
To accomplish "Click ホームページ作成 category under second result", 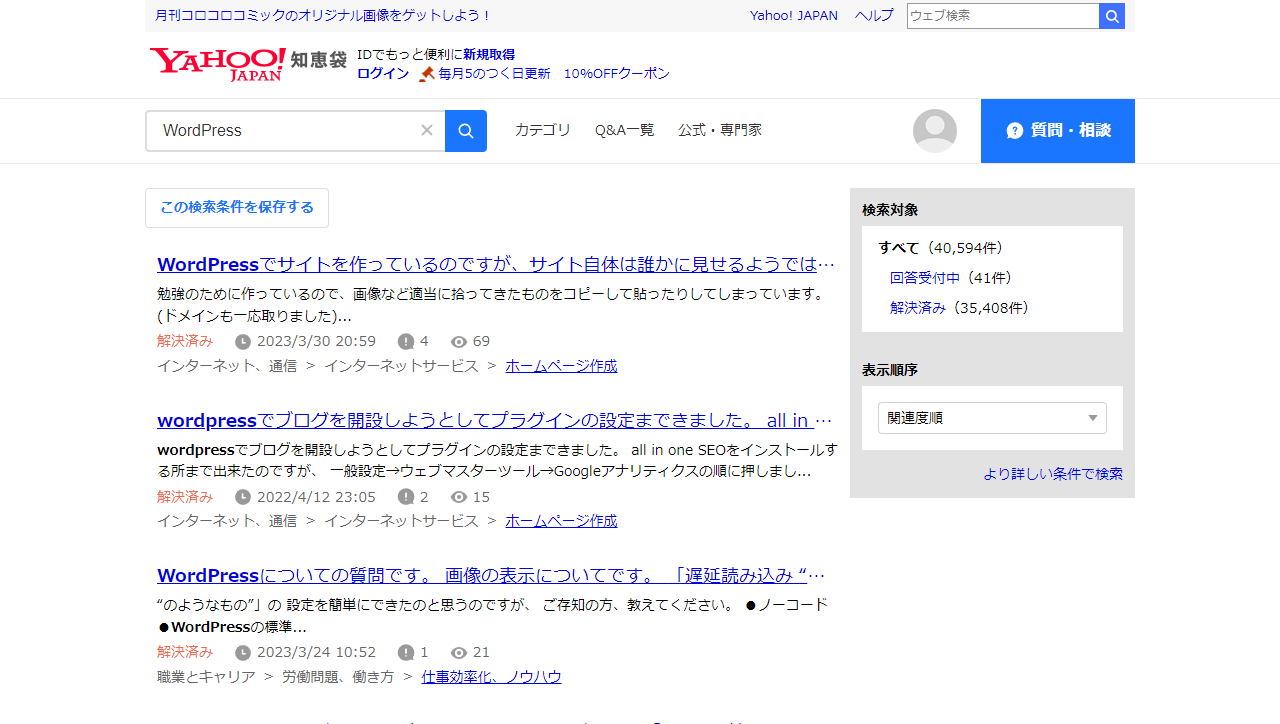I will (561, 521).
